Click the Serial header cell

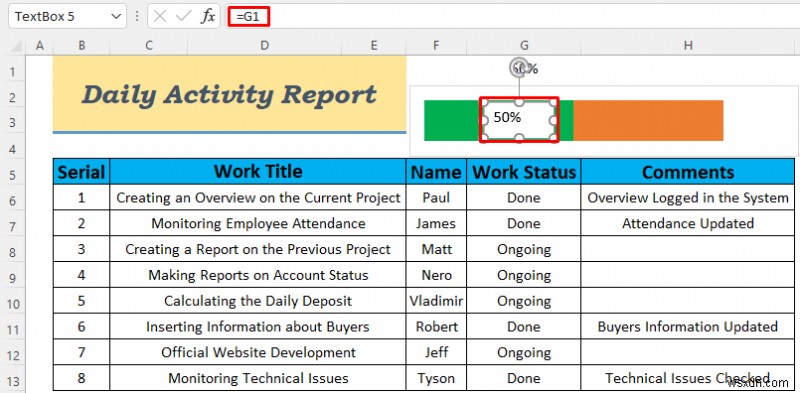81,171
